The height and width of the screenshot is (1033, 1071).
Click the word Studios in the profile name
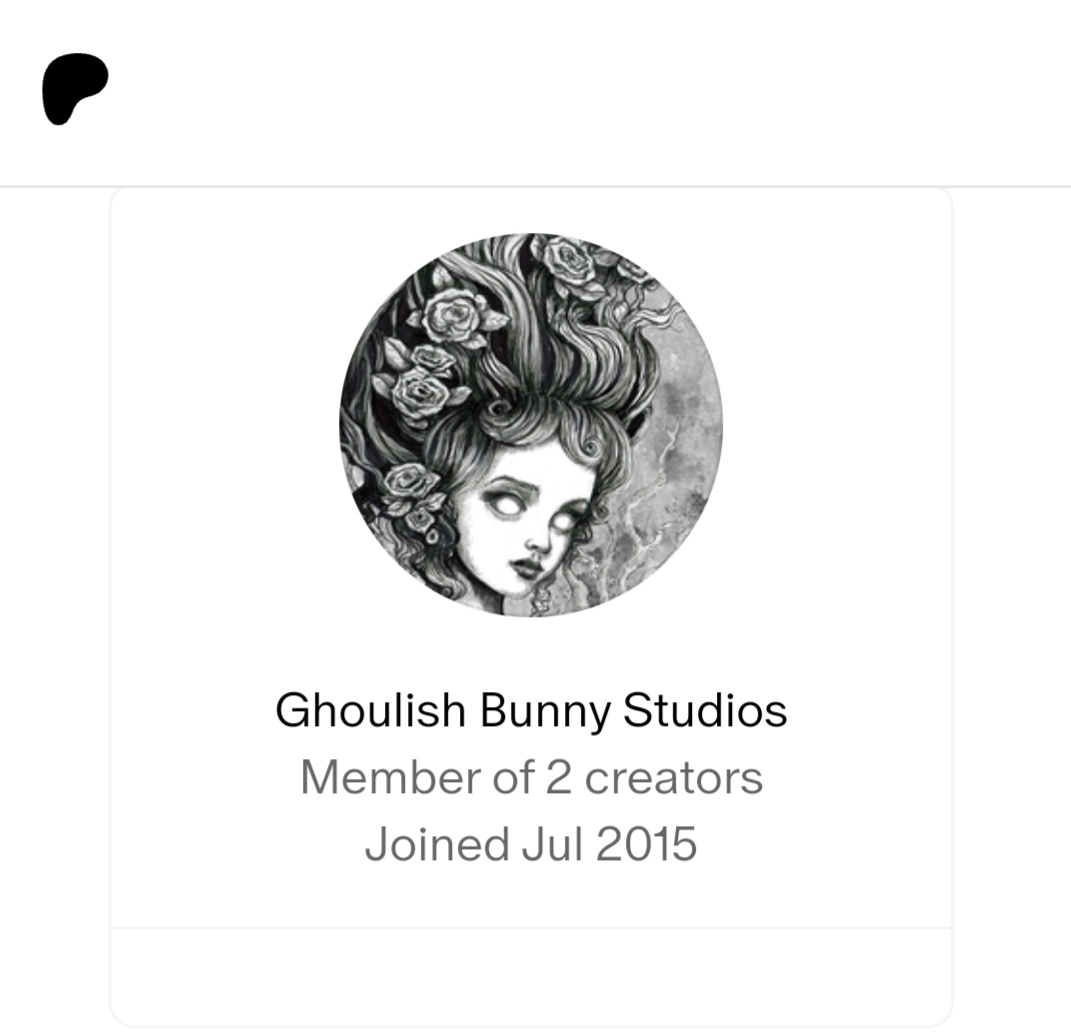705,710
